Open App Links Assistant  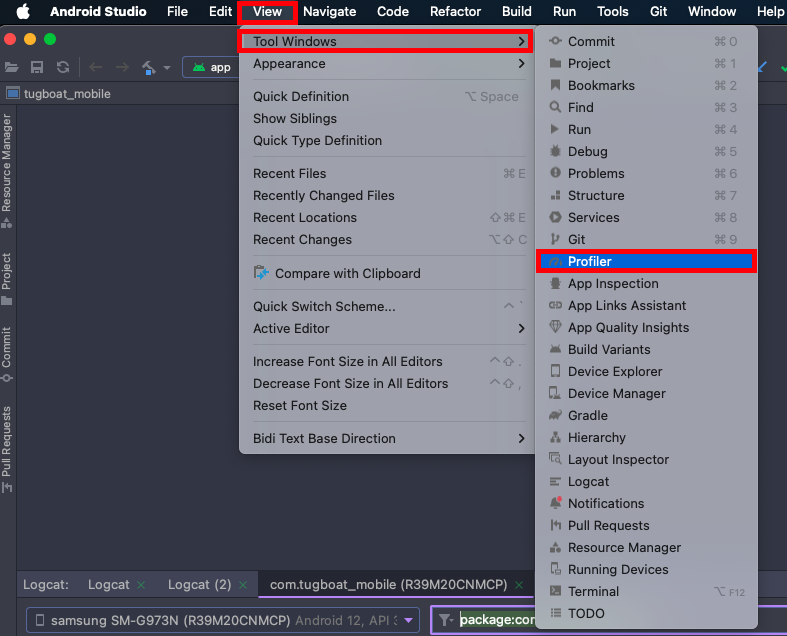tap(646, 306)
